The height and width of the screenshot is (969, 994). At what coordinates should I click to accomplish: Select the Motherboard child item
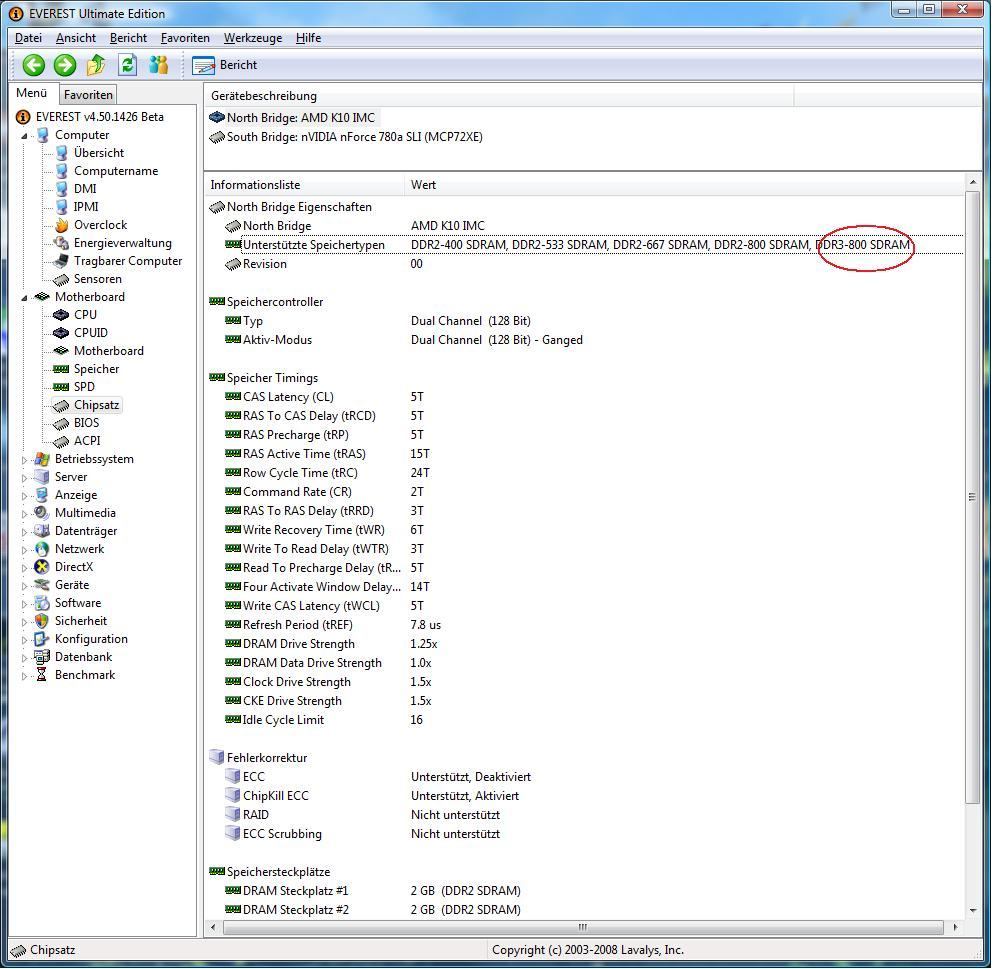(108, 351)
